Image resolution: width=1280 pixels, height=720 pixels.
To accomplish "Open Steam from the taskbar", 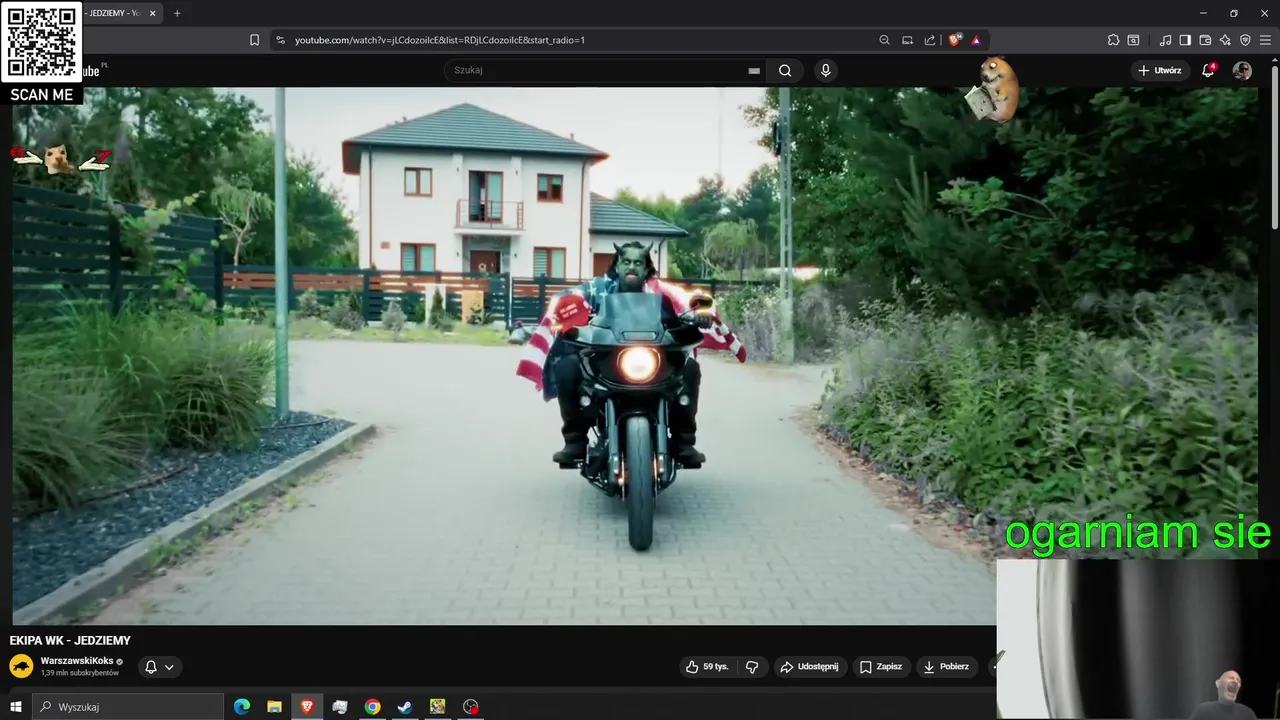I will (x=405, y=707).
